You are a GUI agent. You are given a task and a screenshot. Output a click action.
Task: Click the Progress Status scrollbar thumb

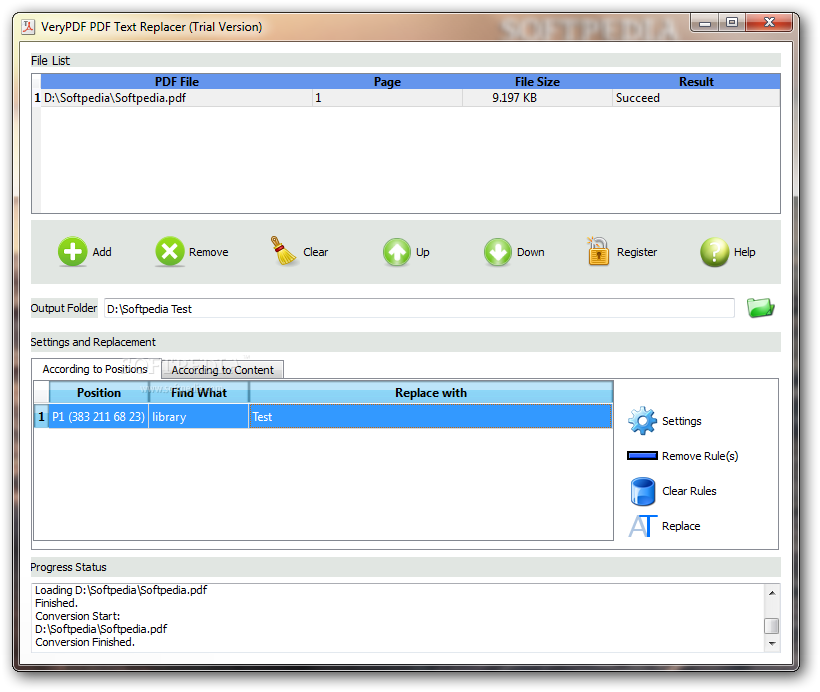(772, 626)
